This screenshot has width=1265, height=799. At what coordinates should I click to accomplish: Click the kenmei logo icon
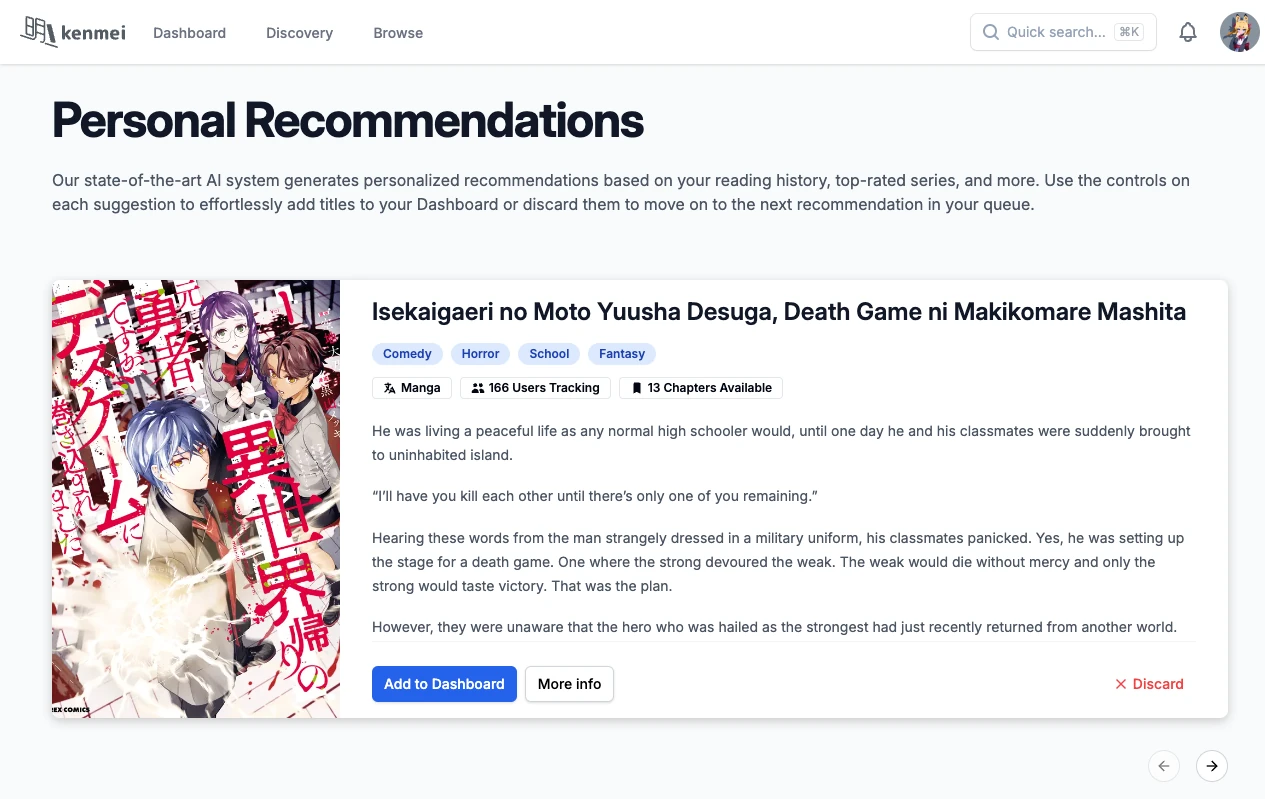tap(38, 32)
